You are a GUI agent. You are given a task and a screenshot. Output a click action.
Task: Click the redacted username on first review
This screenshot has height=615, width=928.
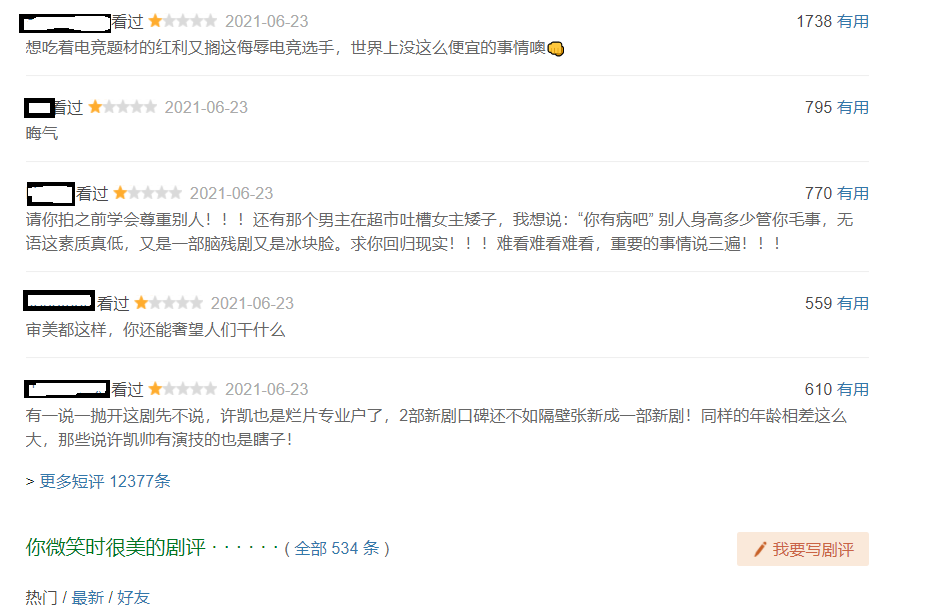pyautogui.click(x=65, y=23)
